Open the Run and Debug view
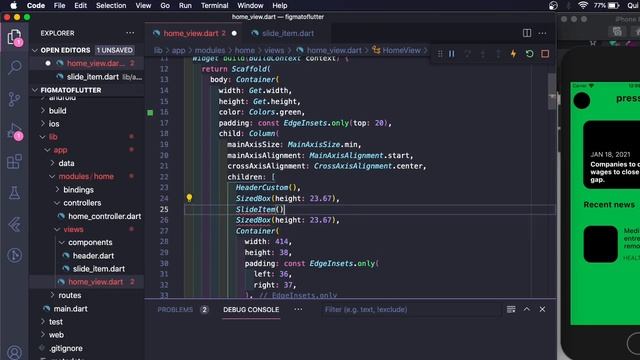Screen dimensions: 640x360 click(x=14, y=131)
